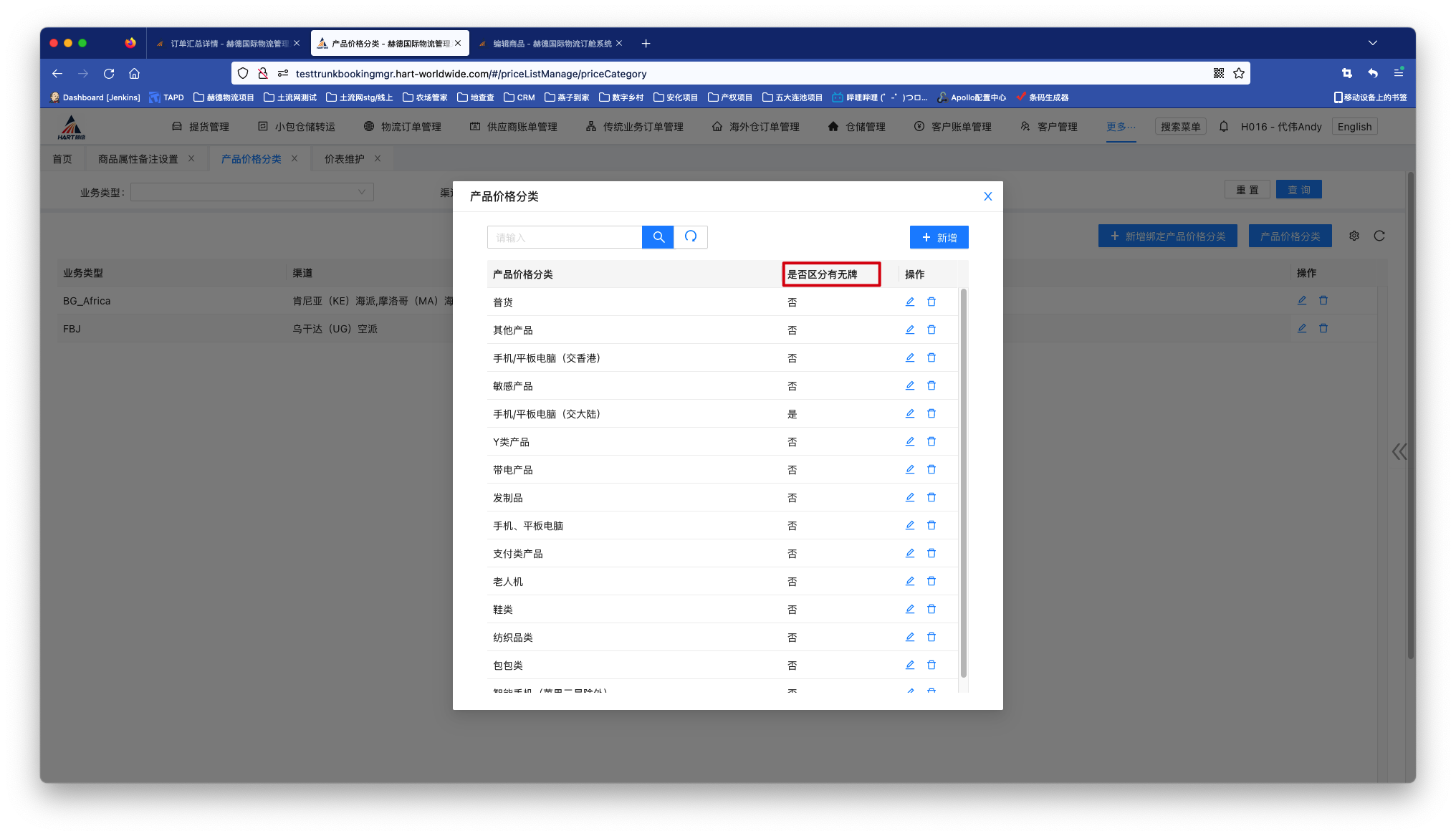Click the QR code icon in address bar
1456x836 pixels.
1219,73
